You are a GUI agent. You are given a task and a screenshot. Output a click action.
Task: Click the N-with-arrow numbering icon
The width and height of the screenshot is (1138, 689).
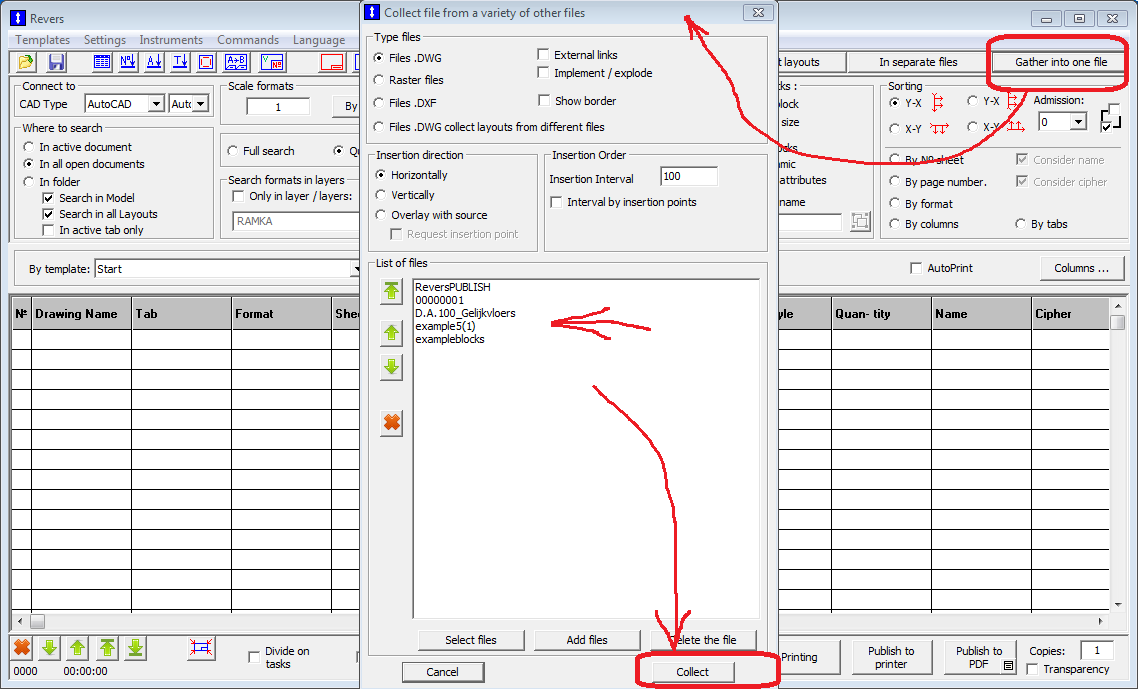pos(128,62)
